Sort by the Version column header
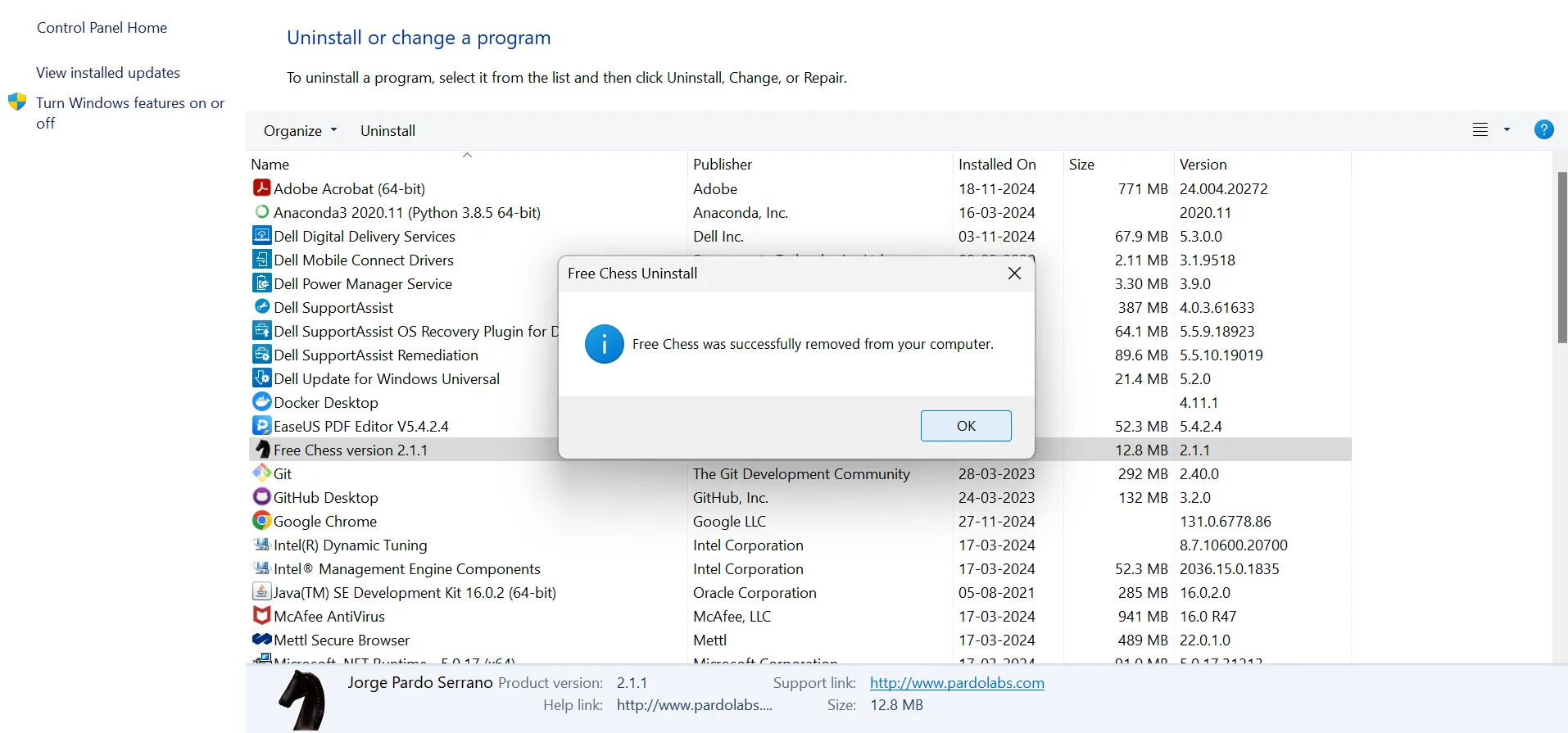The image size is (1568, 733). click(x=1203, y=165)
